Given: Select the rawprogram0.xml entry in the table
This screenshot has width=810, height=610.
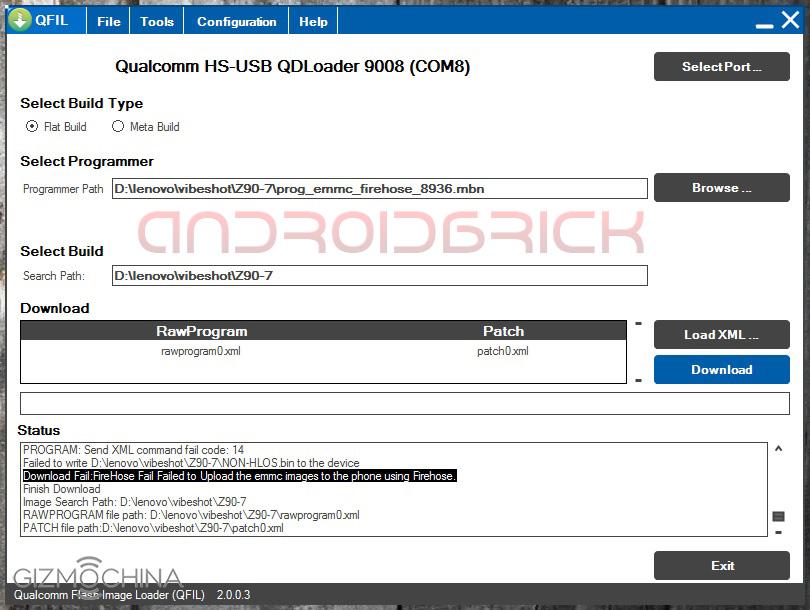Looking at the screenshot, I should pyautogui.click(x=201, y=351).
